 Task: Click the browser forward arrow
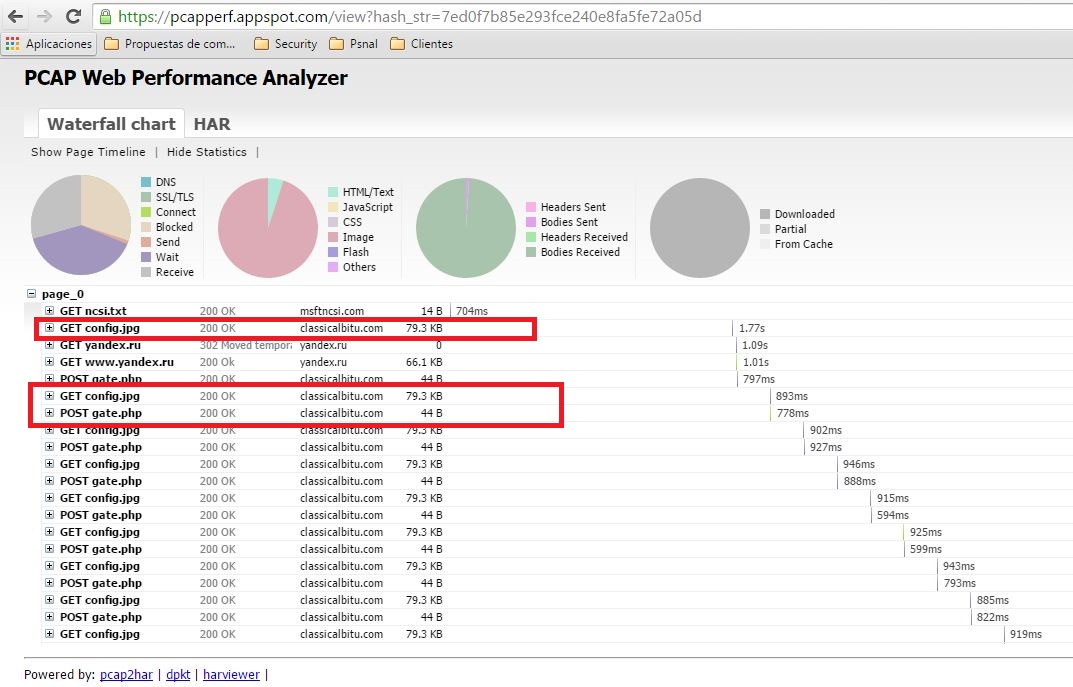point(44,17)
